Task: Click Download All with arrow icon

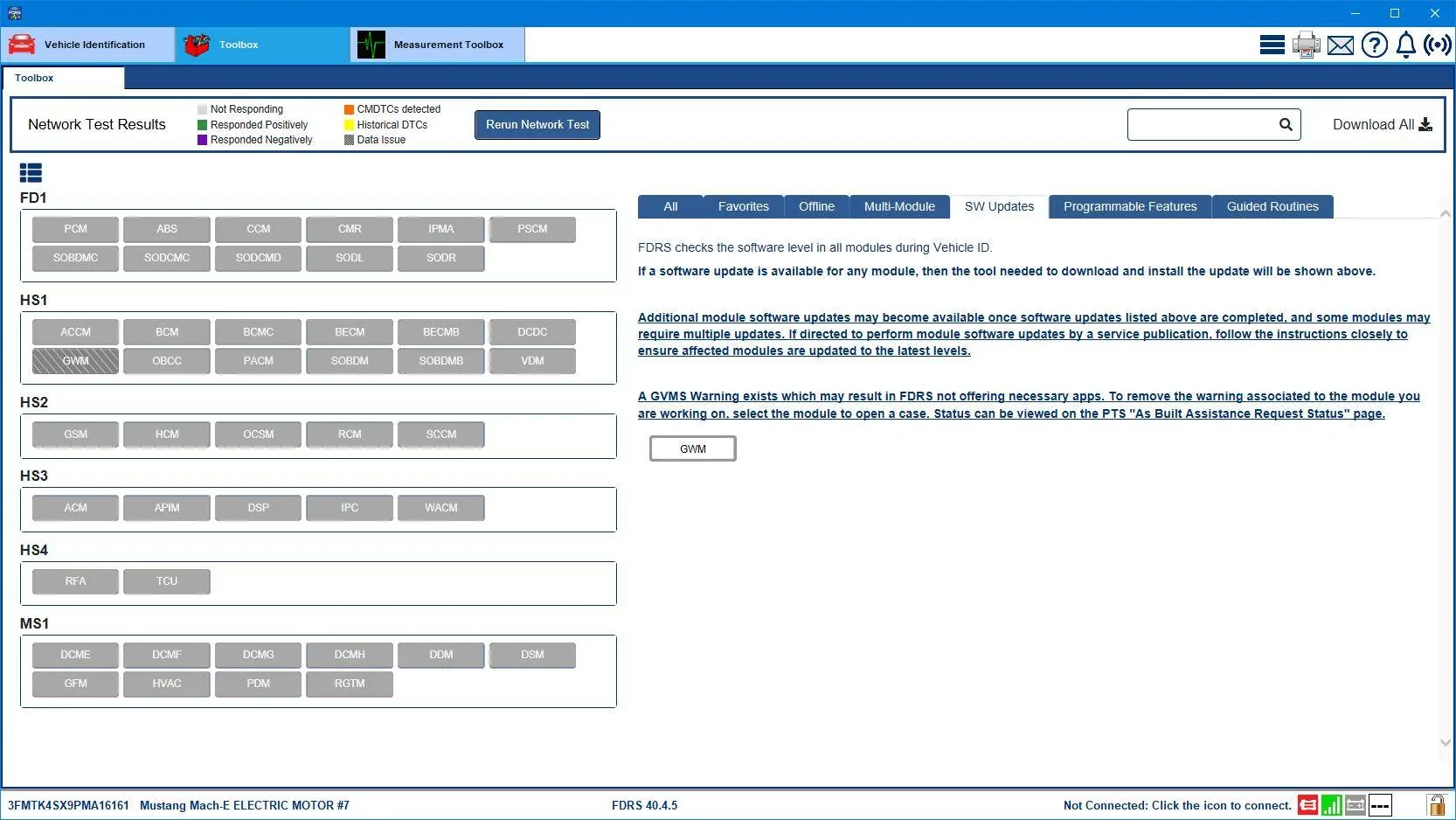Action: [x=1382, y=124]
